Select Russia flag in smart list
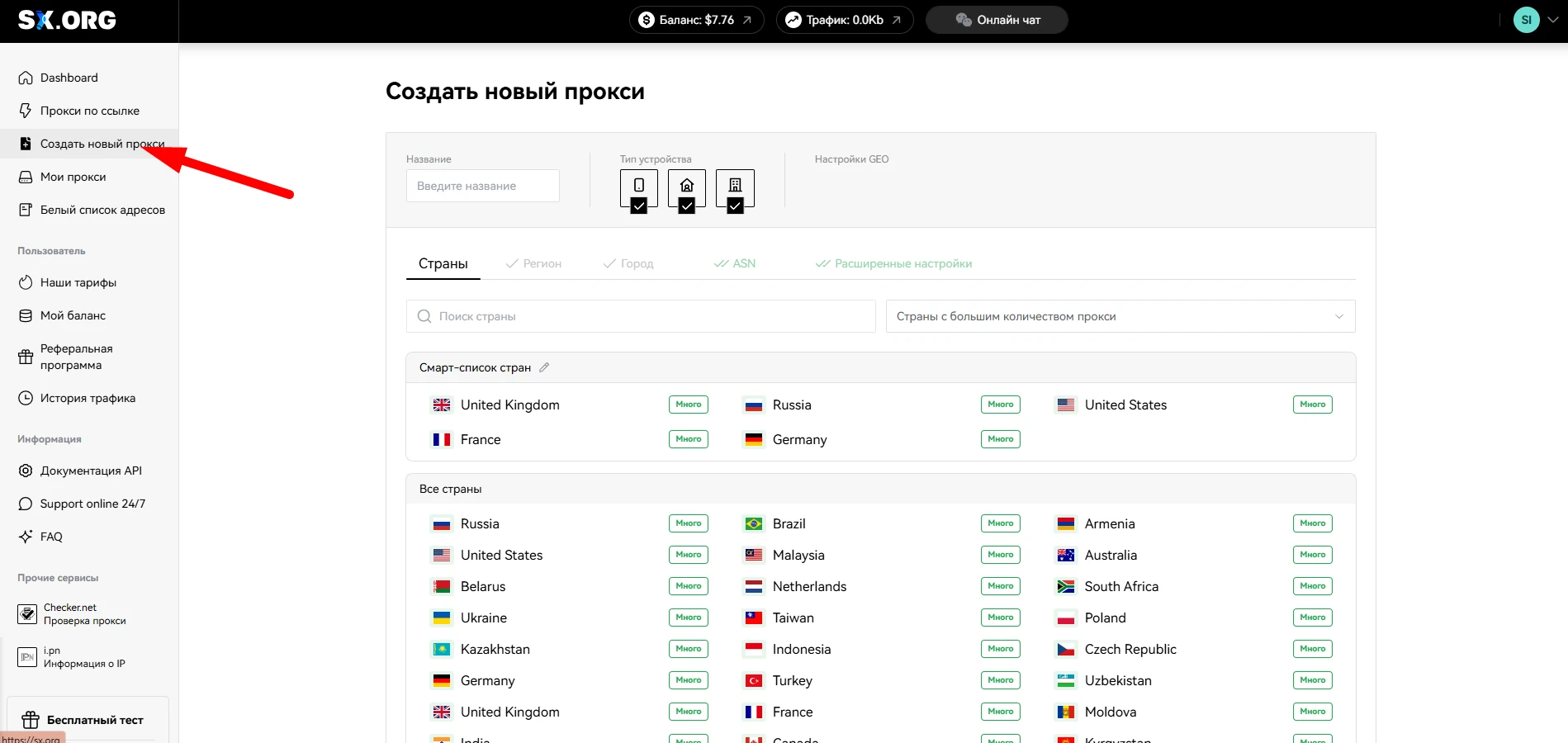This screenshot has width=1568, height=743. coord(754,405)
